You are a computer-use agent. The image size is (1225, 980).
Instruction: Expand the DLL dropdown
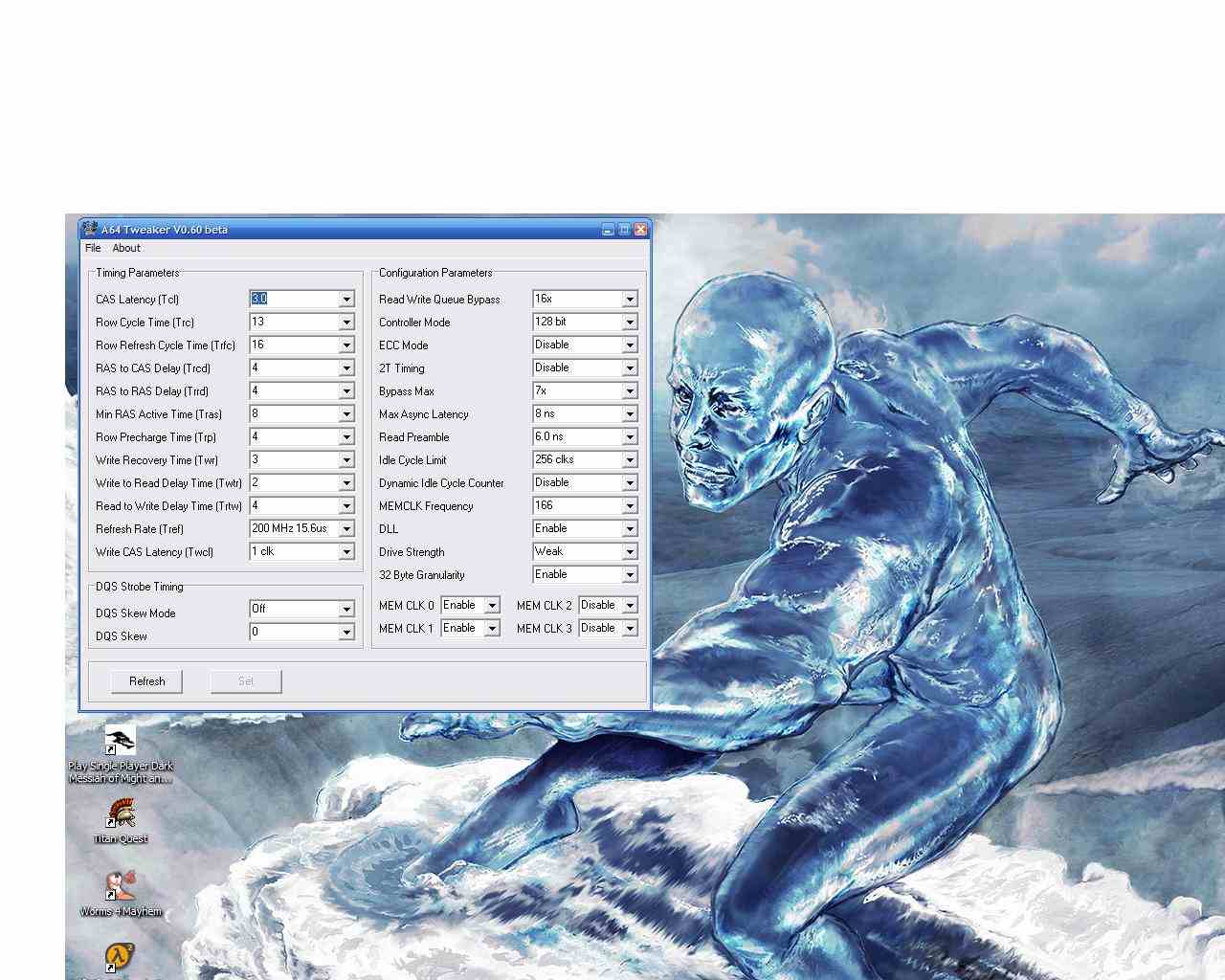(x=630, y=529)
